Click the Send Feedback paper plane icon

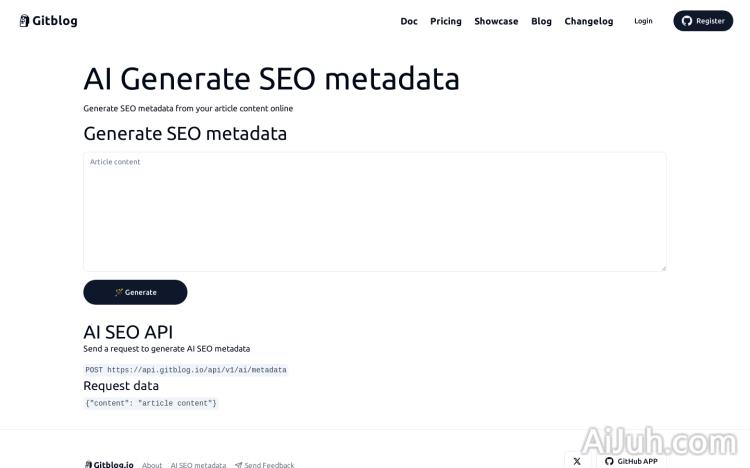pyautogui.click(x=239, y=465)
